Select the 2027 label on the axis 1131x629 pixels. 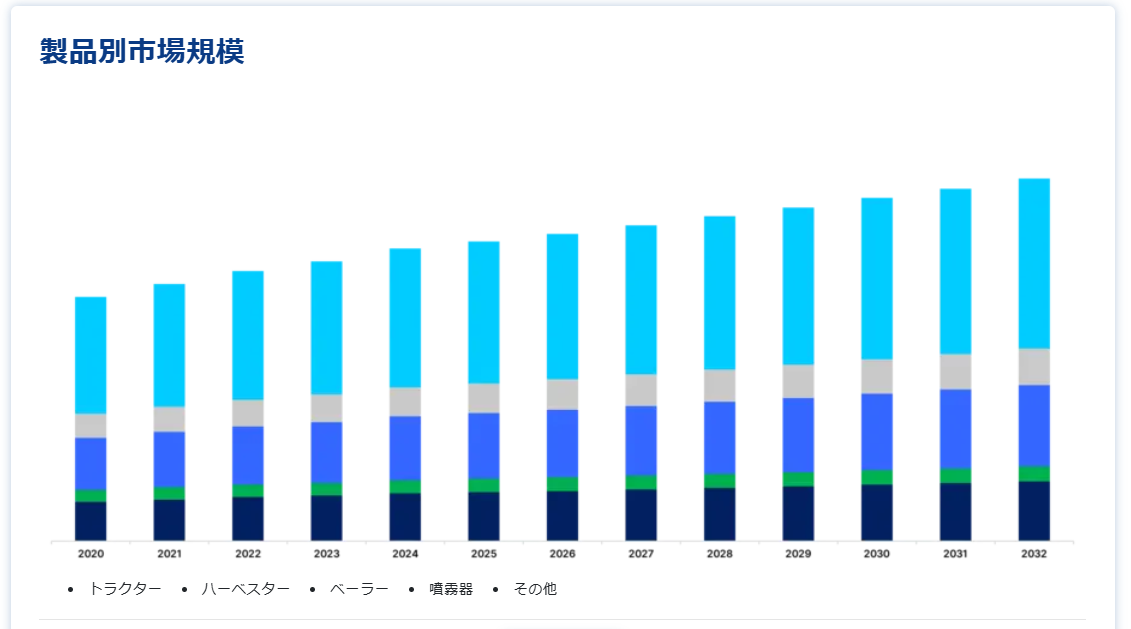tap(641, 553)
